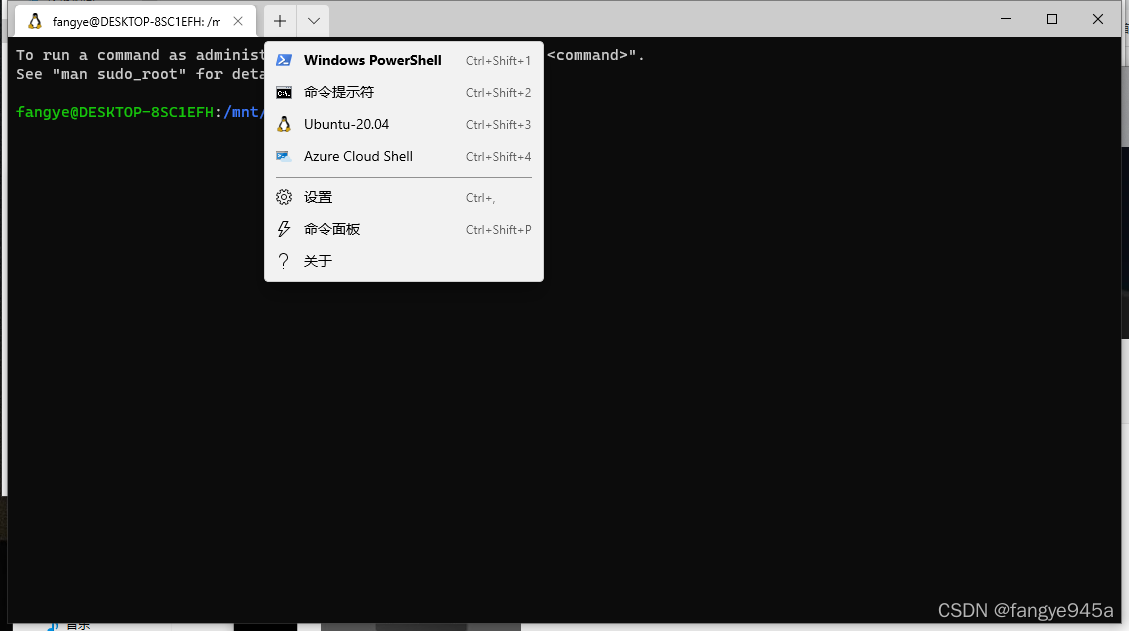Click the green fangye@DESKTOP-8SC1EFH prompt text
This screenshot has width=1129, height=631.
pos(114,112)
